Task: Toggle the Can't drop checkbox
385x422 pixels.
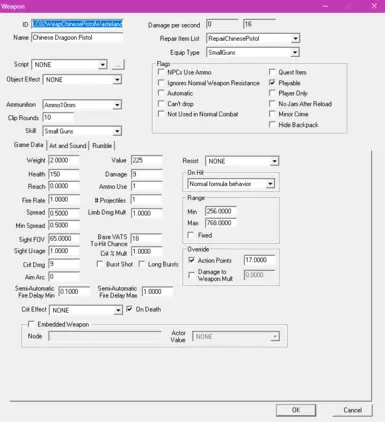Action: [x=161, y=104]
